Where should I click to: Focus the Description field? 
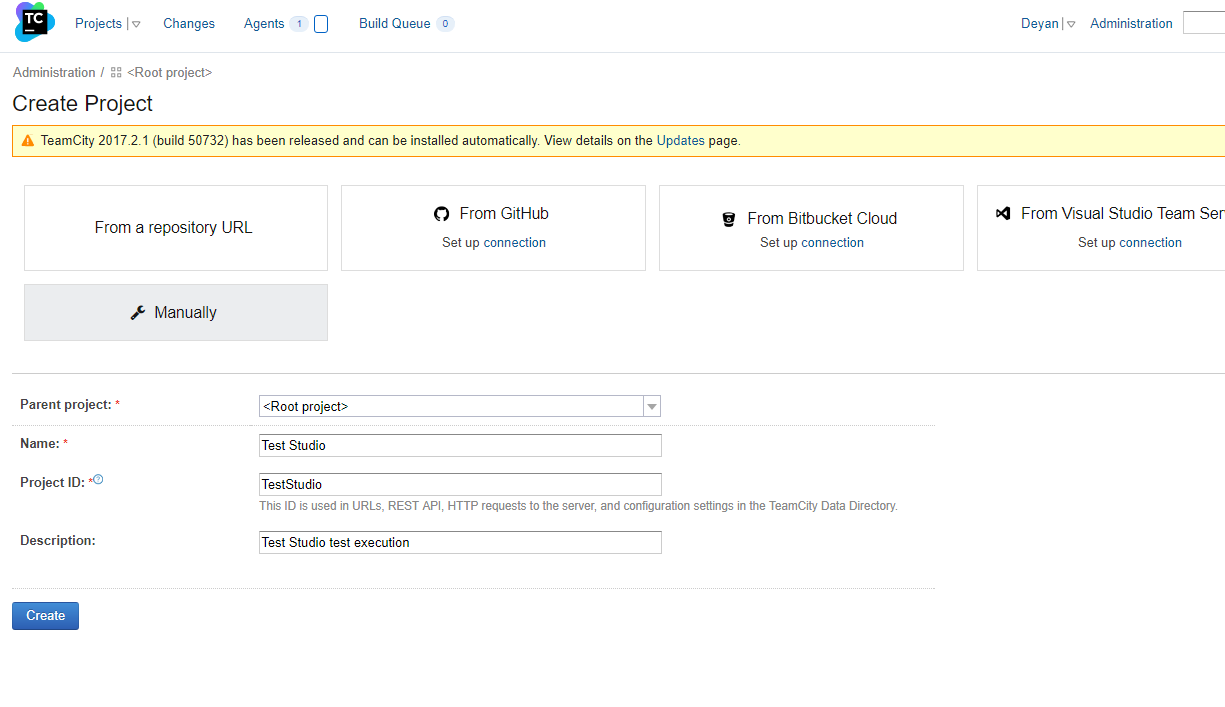tap(460, 542)
